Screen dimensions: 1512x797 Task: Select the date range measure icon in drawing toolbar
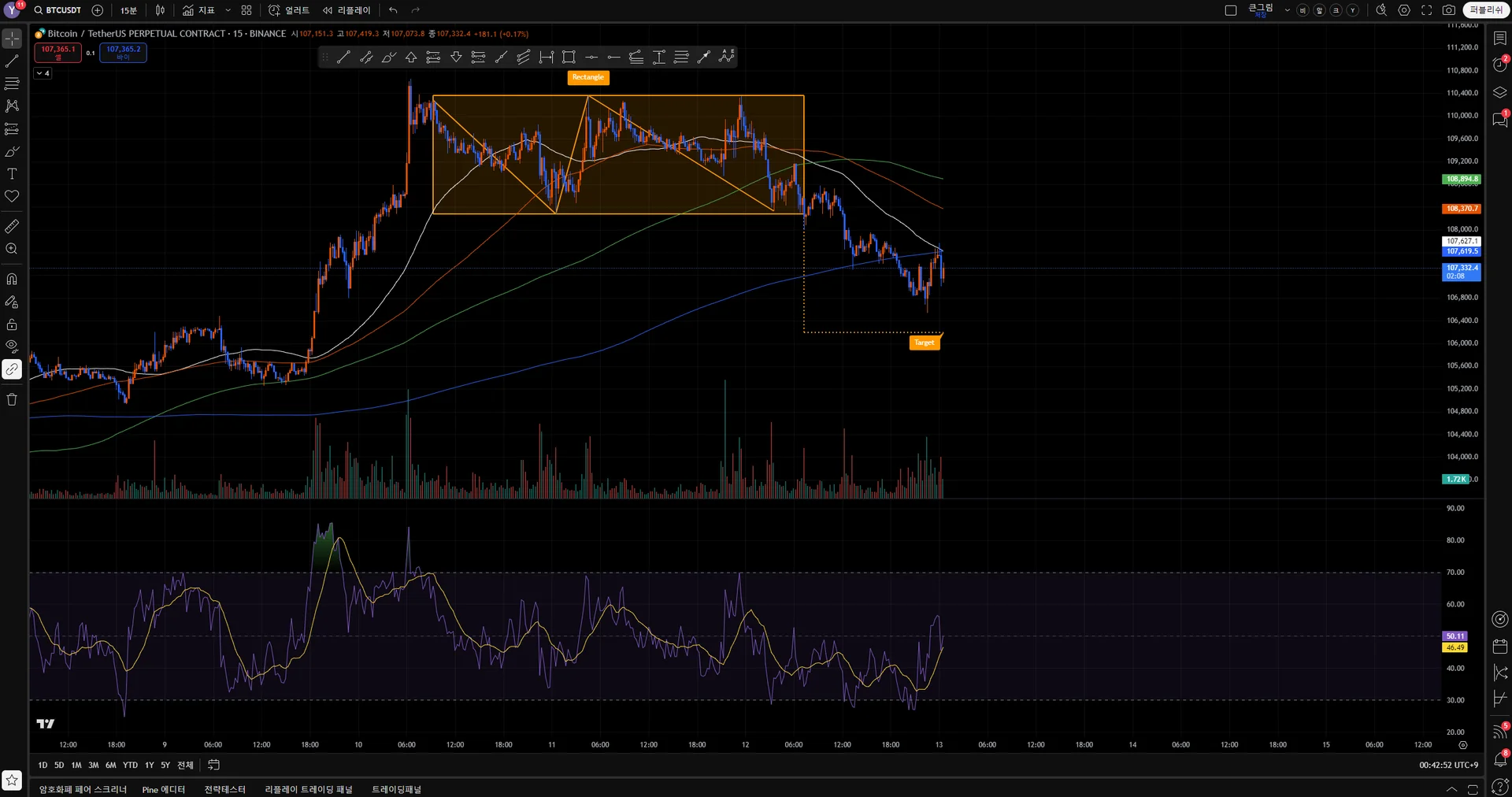pos(547,57)
